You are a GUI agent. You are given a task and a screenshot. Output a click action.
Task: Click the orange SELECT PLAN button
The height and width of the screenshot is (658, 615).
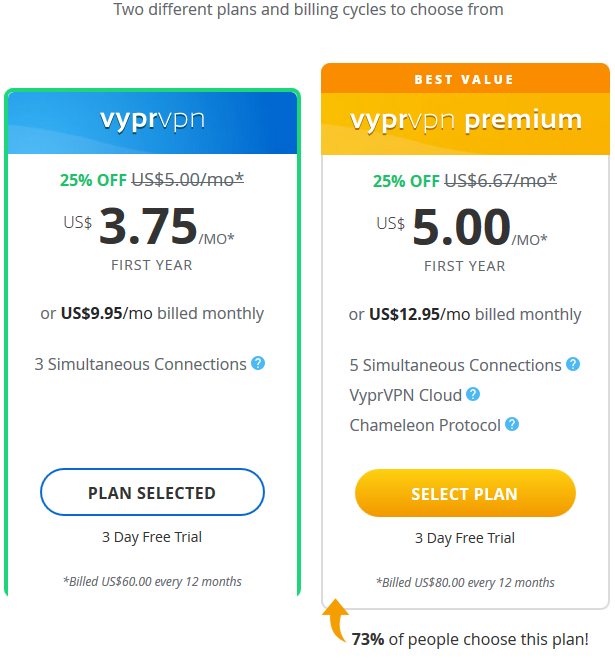[465, 493]
